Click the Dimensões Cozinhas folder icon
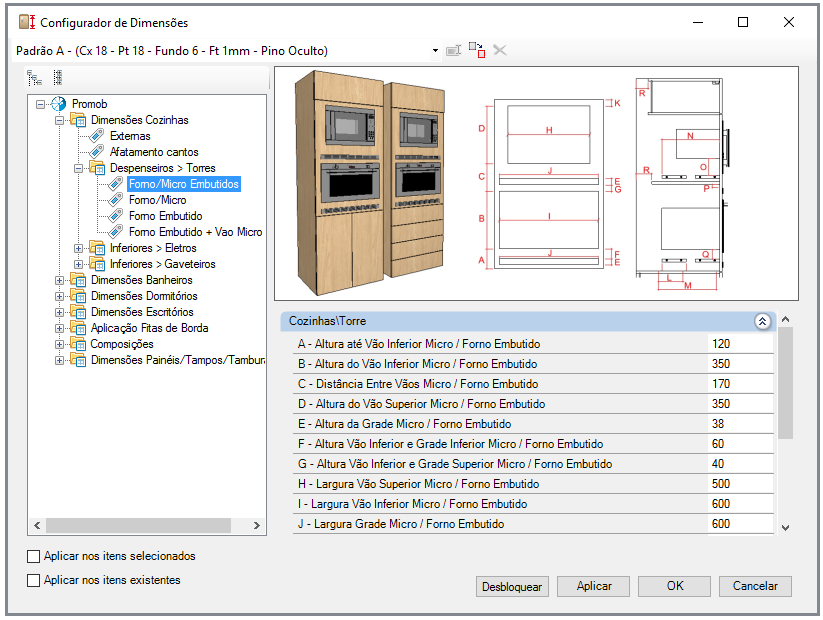Screen dimensions: 823x620 (x=78, y=120)
